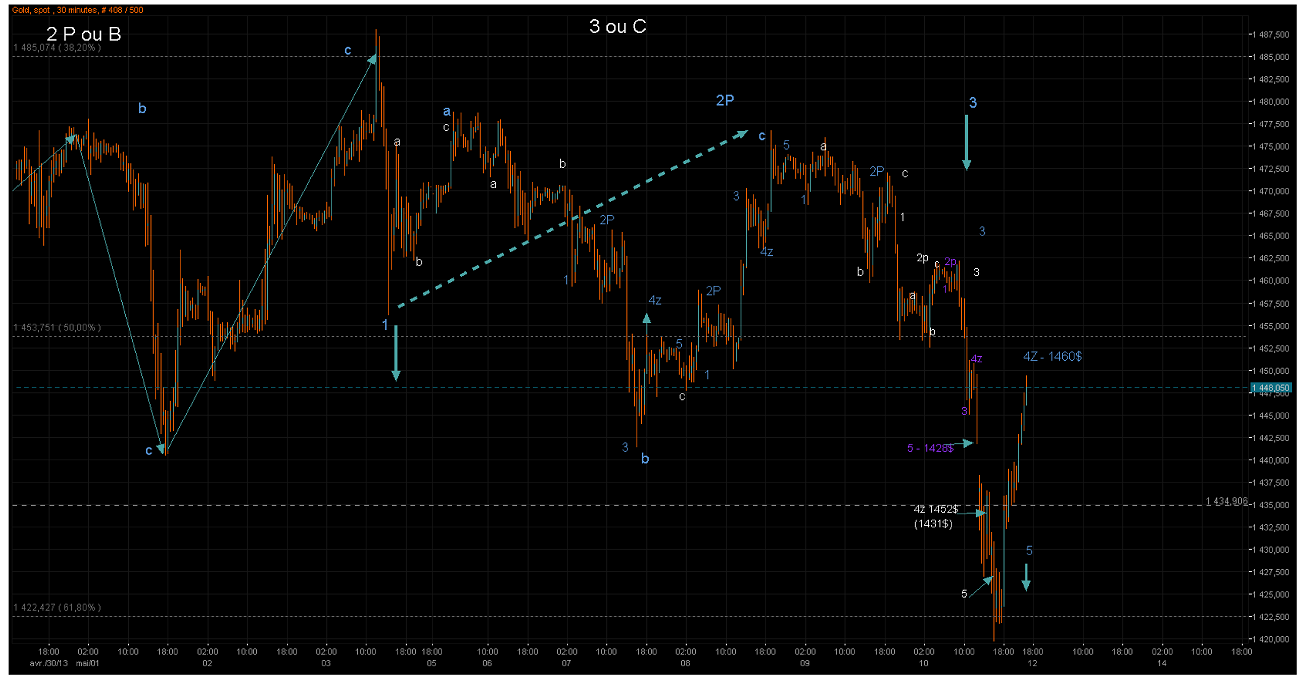
Task: Click the 61,80% Fibonacci level label
Action: point(57,607)
